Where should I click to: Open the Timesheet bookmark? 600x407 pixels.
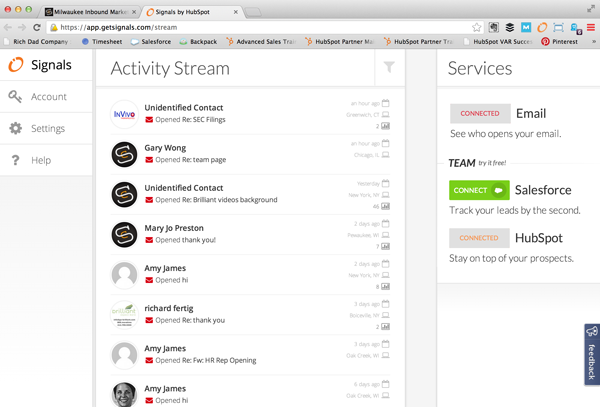pyautogui.click(x=102, y=41)
